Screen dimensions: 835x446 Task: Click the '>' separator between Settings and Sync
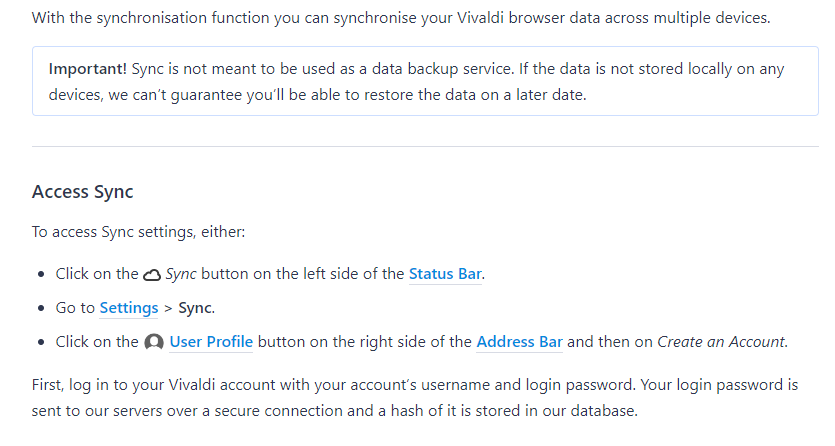pos(168,308)
